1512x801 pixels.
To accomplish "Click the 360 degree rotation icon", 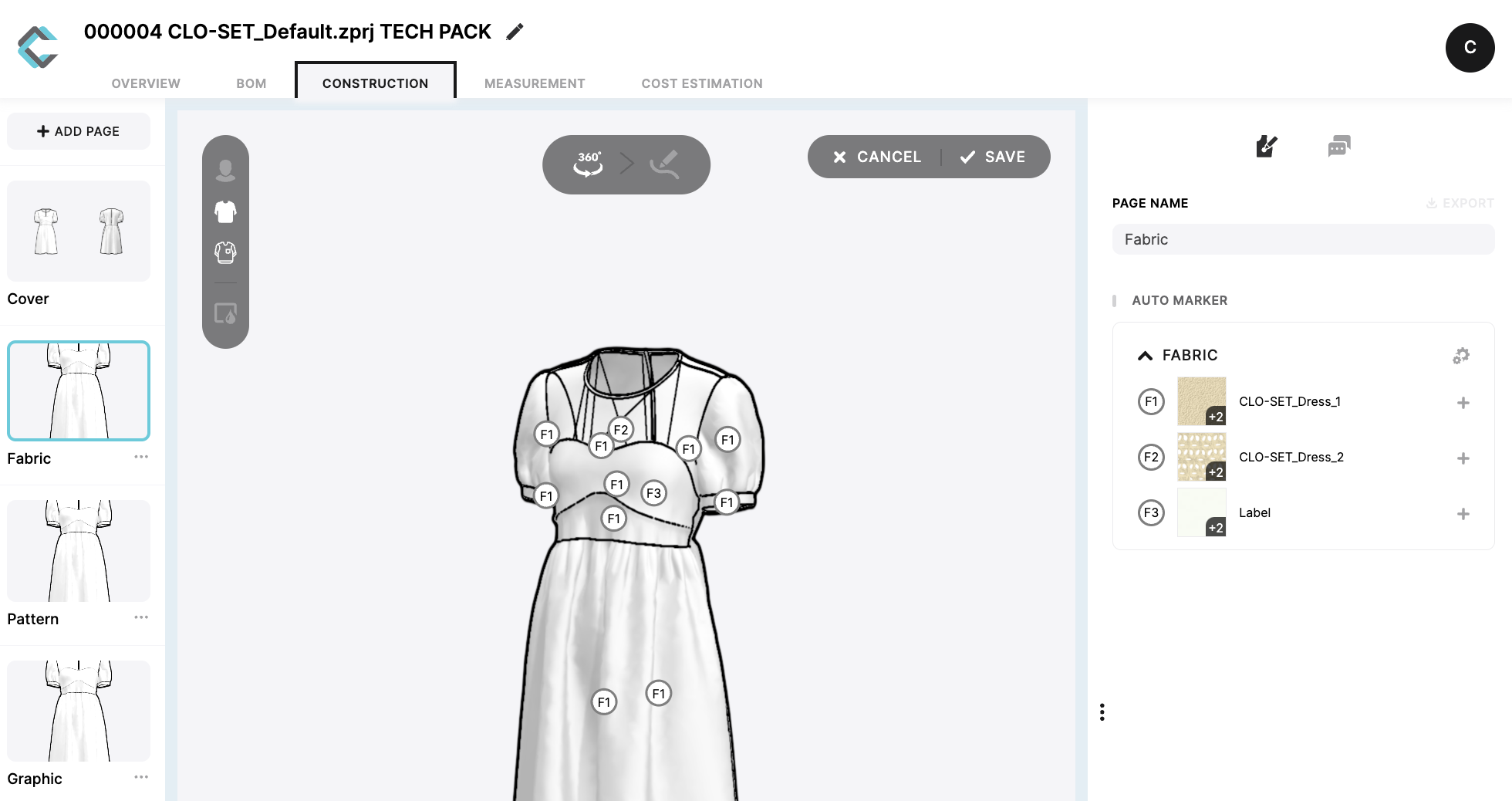I will click(x=589, y=164).
